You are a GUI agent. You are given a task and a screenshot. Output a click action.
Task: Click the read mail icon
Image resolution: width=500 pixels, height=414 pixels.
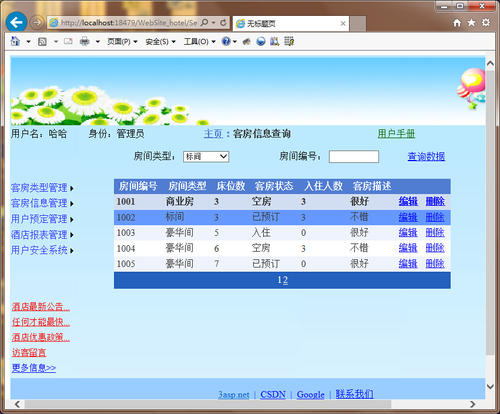pyautogui.click(x=68, y=41)
